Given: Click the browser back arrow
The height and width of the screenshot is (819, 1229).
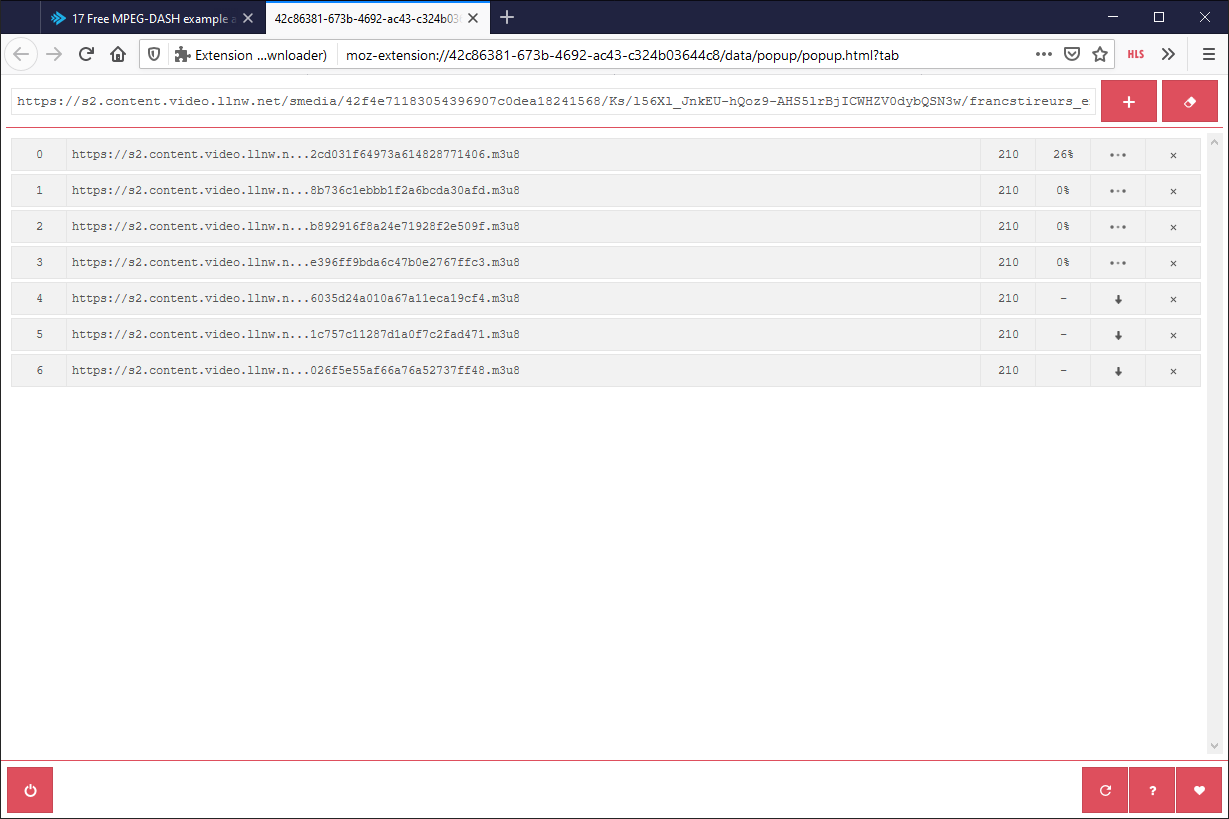Looking at the screenshot, I should [22, 55].
